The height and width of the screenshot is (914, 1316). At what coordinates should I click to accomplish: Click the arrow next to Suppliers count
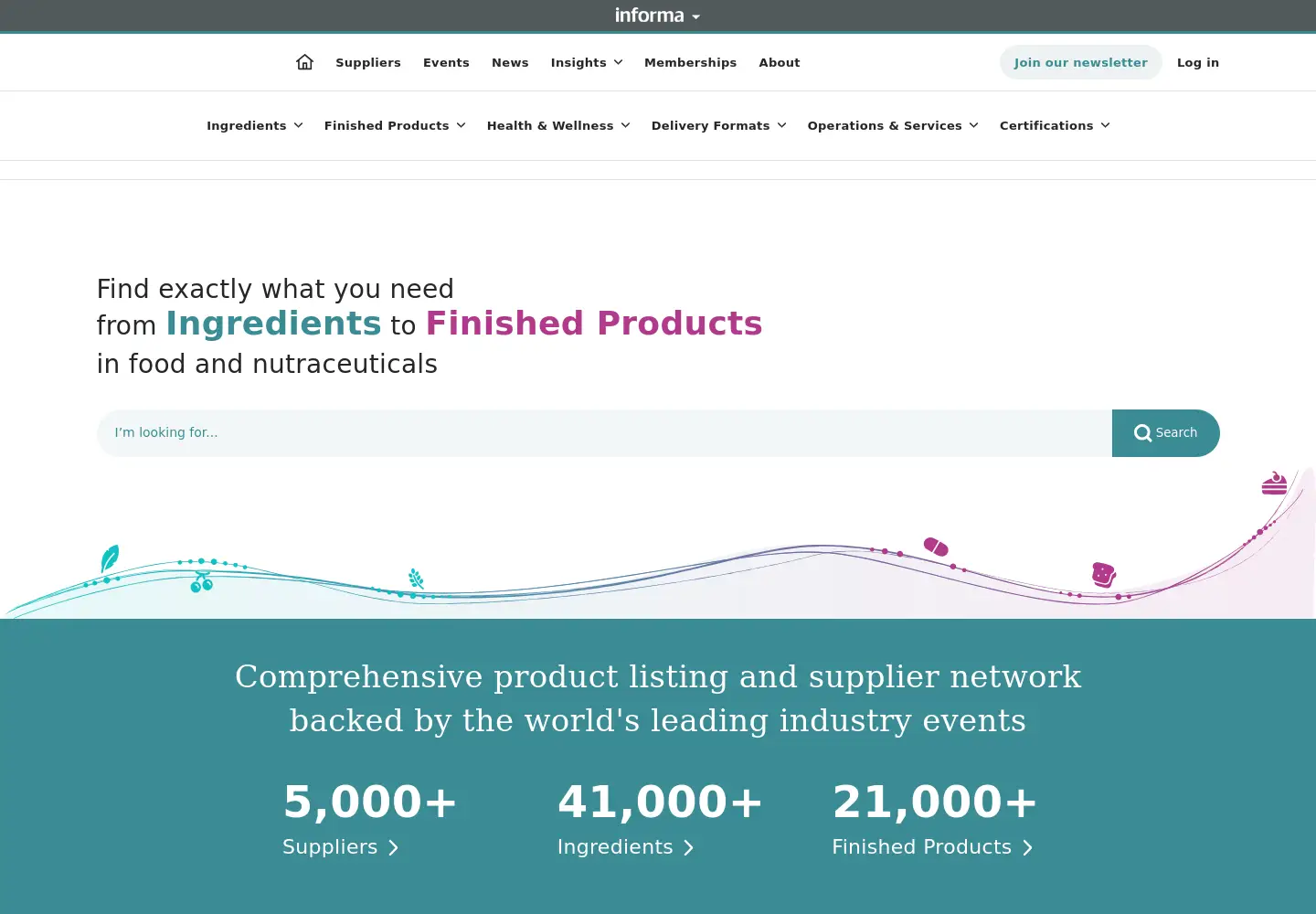pos(393,848)
